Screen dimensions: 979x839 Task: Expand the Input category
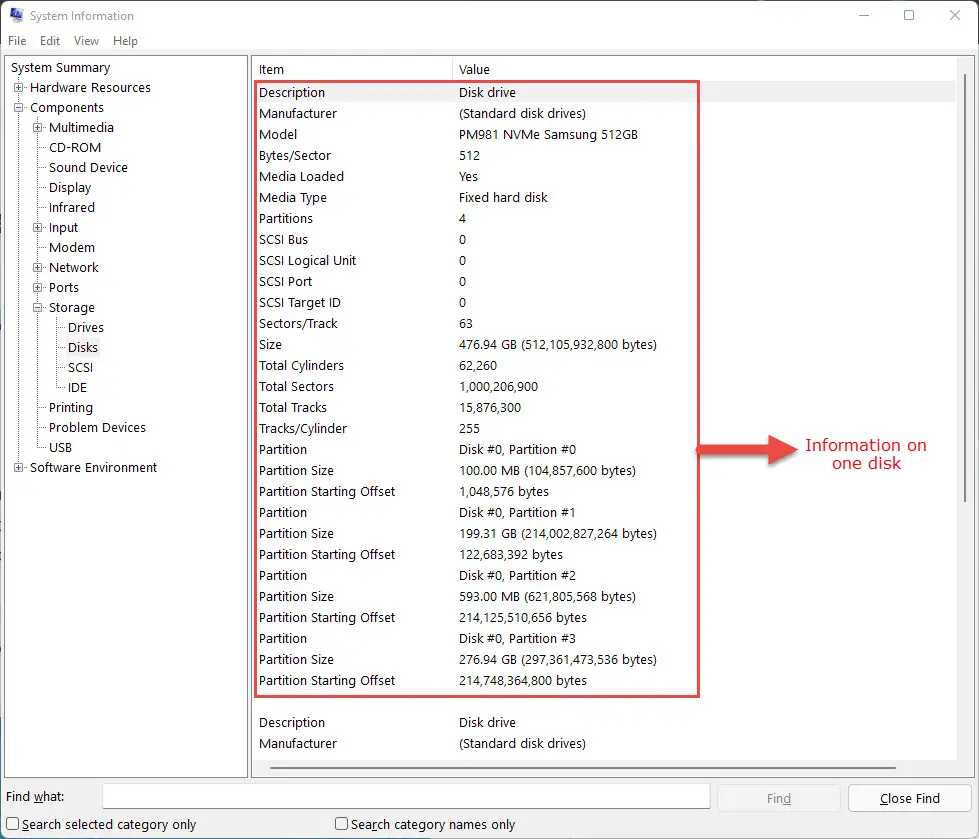(37, 227)
